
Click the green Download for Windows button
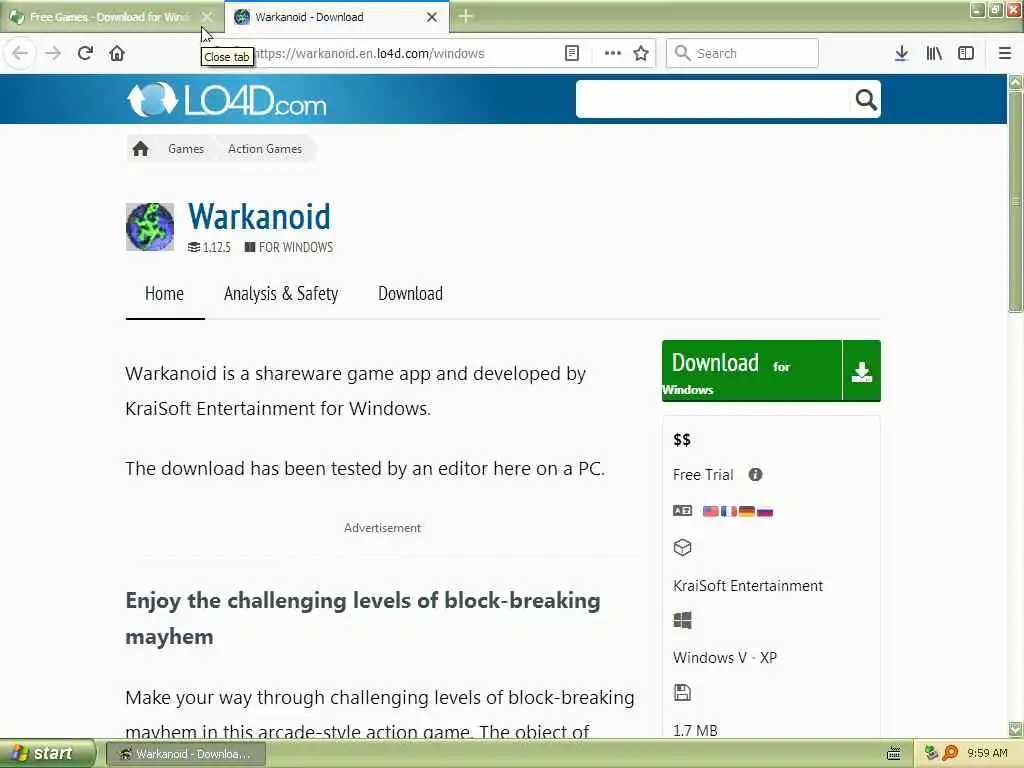click(x=771, y=371)
